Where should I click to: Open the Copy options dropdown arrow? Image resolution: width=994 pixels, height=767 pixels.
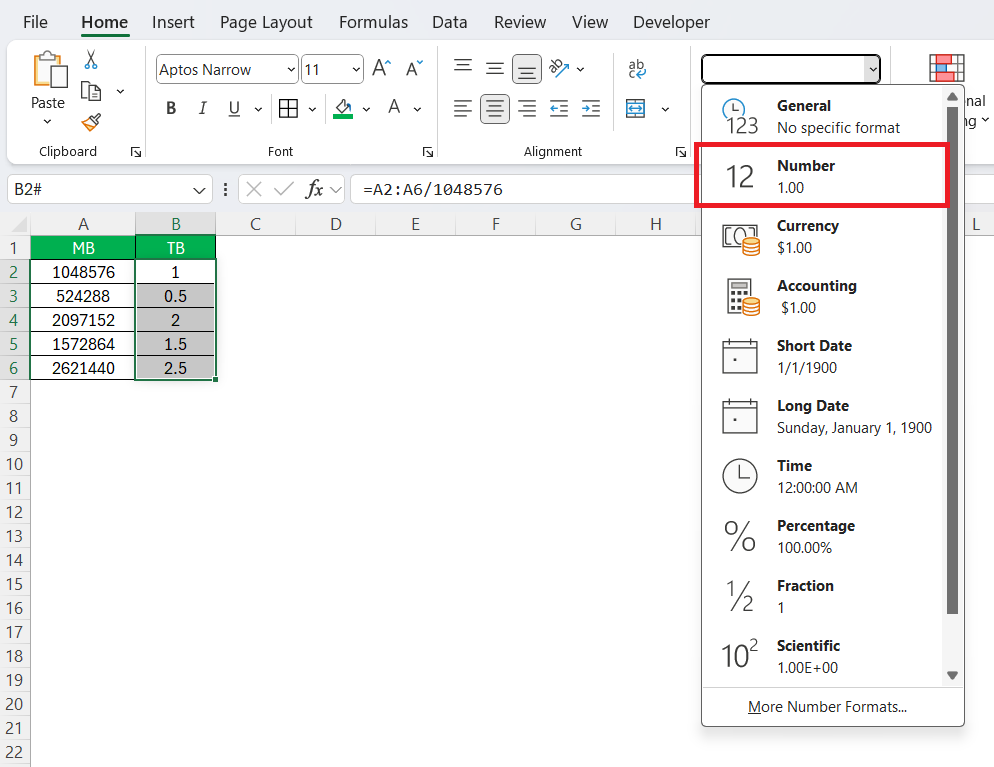[x=120, y=92]
